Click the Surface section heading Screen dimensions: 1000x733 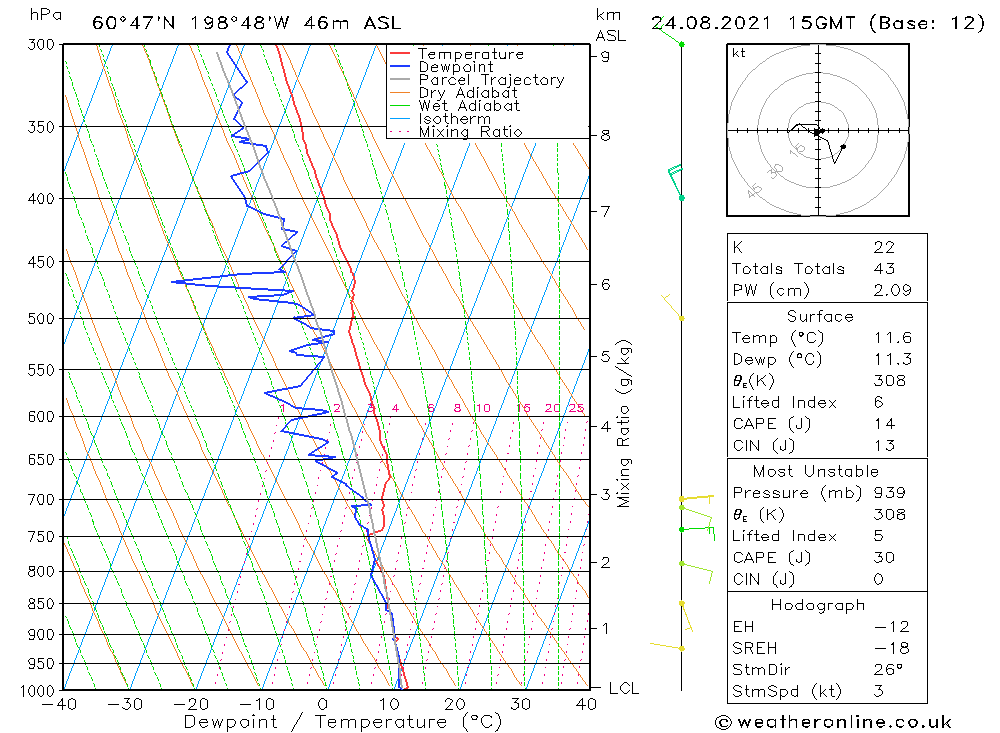click(820, 316)
